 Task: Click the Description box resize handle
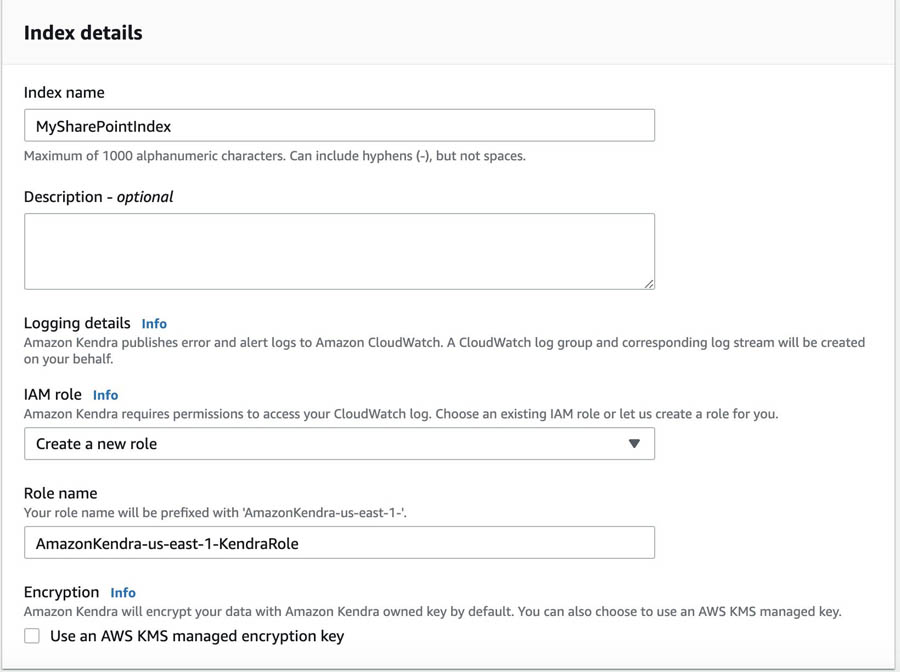649,284
